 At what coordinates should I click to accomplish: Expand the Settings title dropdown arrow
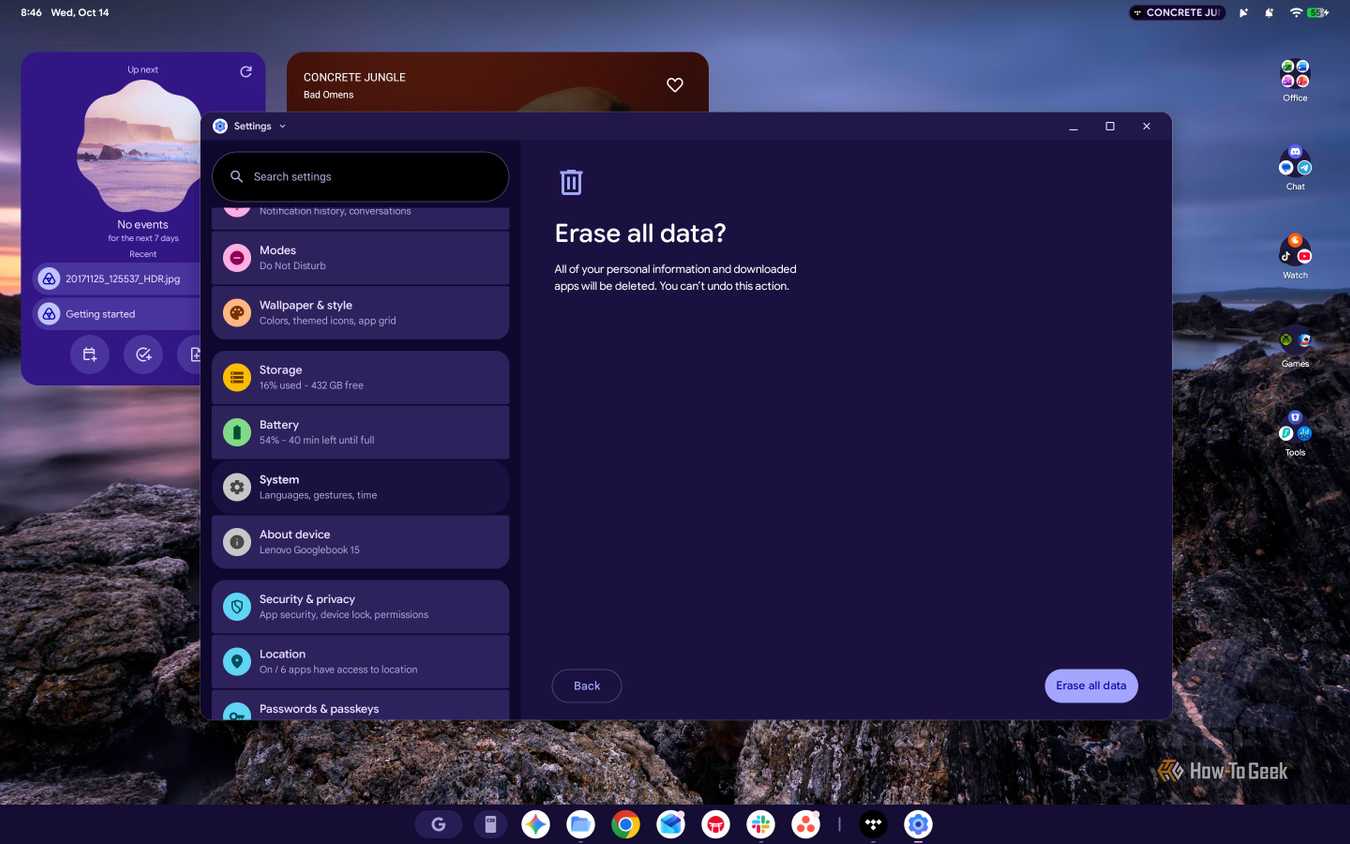(x=283, y=126)
